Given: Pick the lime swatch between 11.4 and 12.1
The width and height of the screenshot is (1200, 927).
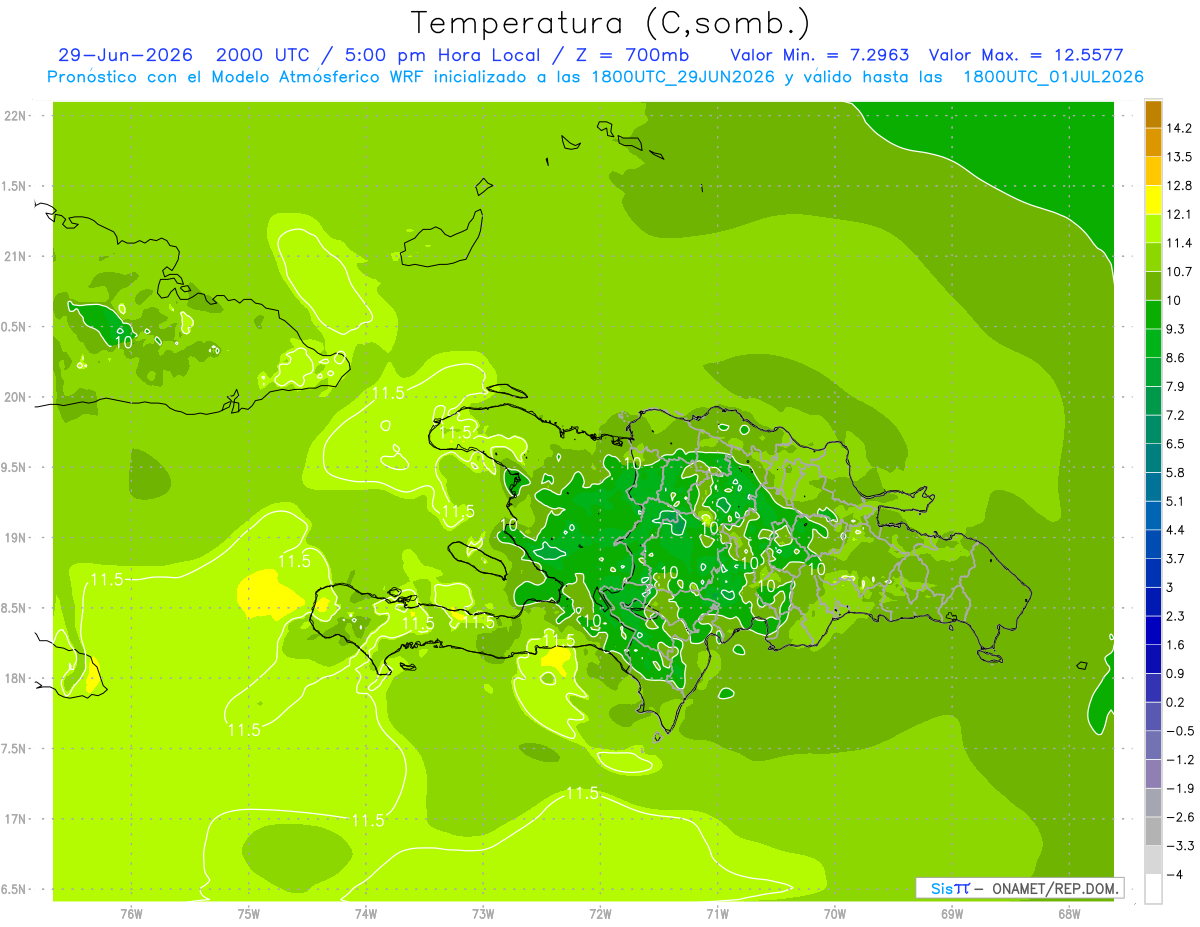Looking at the screenshot, I should coord(1153,229).
